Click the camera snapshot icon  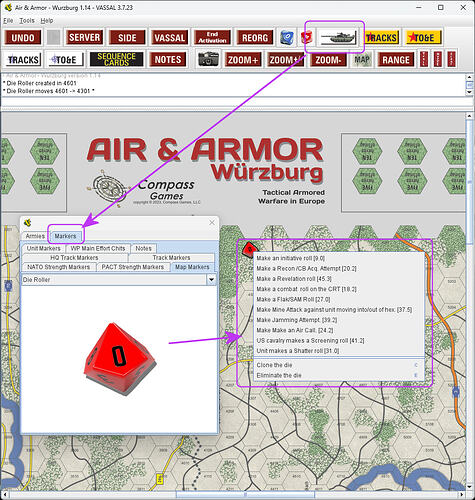pyautogui.click(x=208, y=60)
